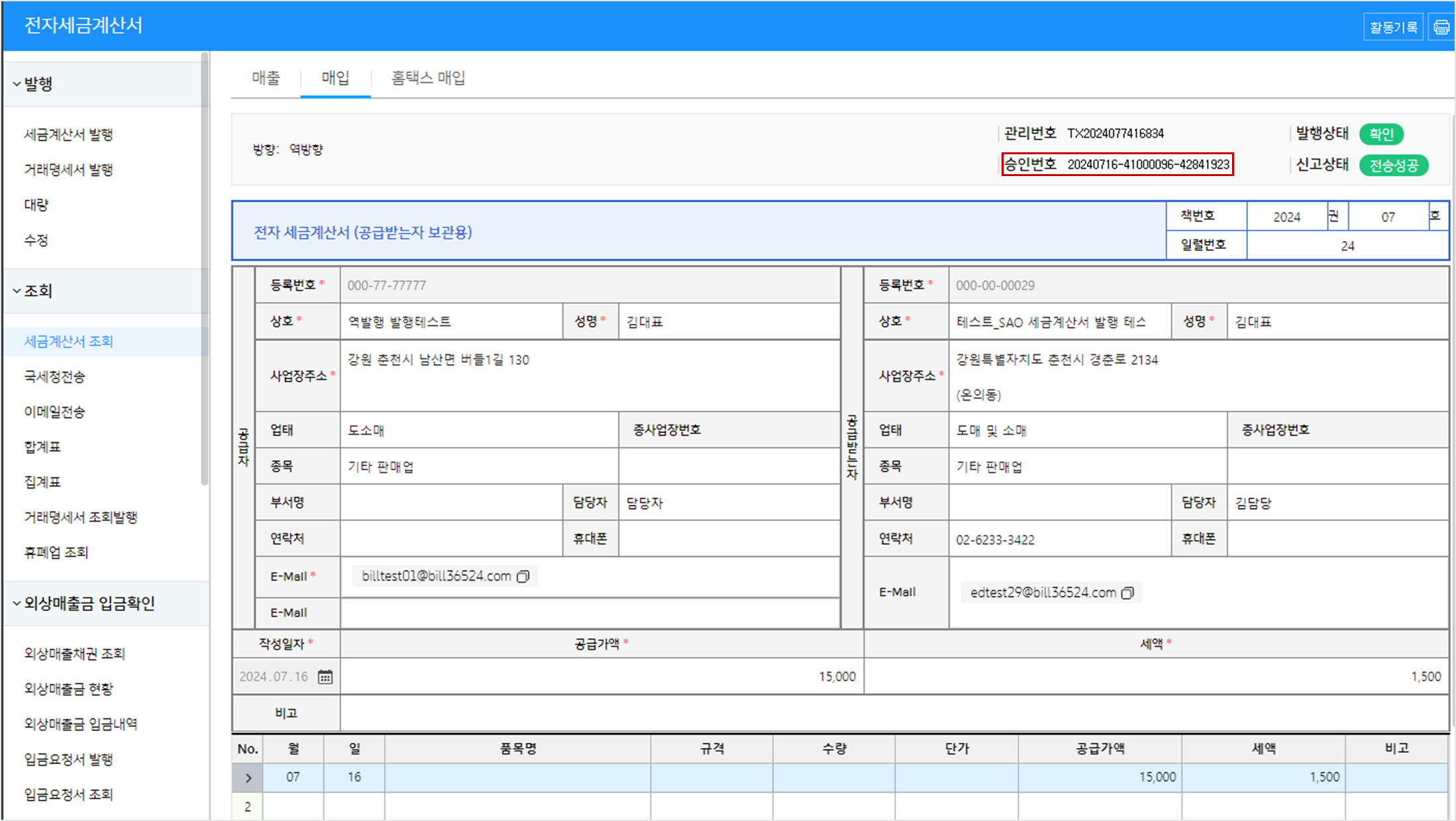The height and width of the screenshot is (821, 1456).
Task: Select 합계표 in sidebar
Action: click(x=42, y=447)
